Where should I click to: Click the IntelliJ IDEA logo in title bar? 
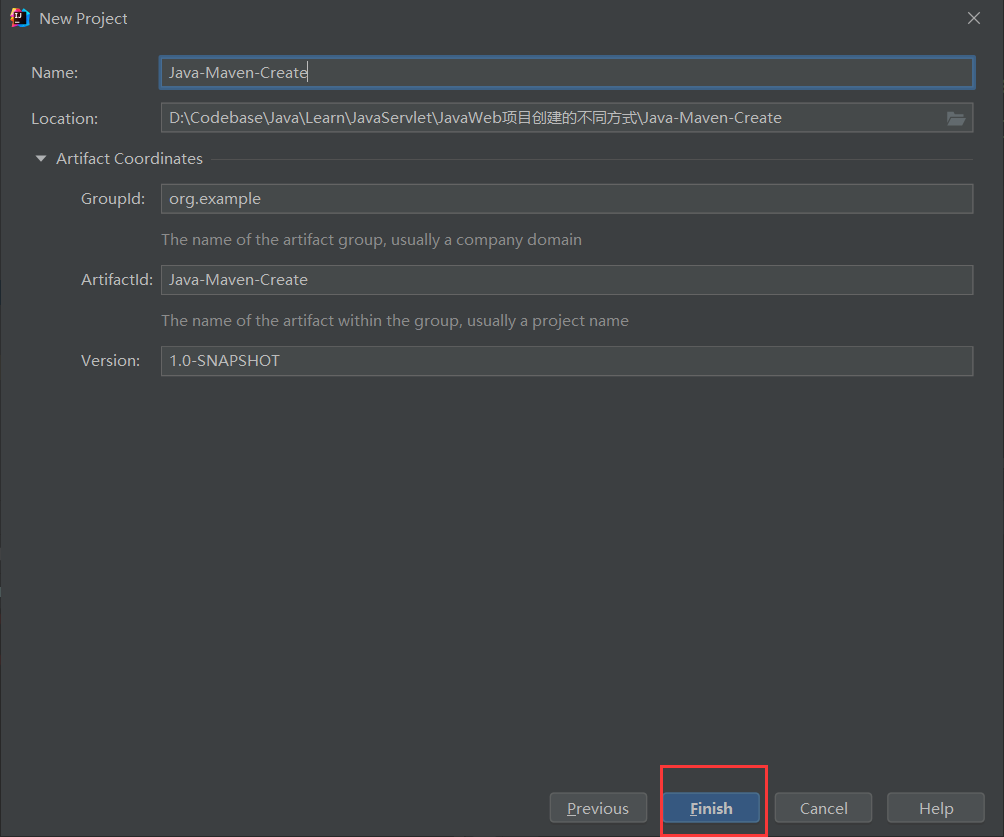point(19,18)
